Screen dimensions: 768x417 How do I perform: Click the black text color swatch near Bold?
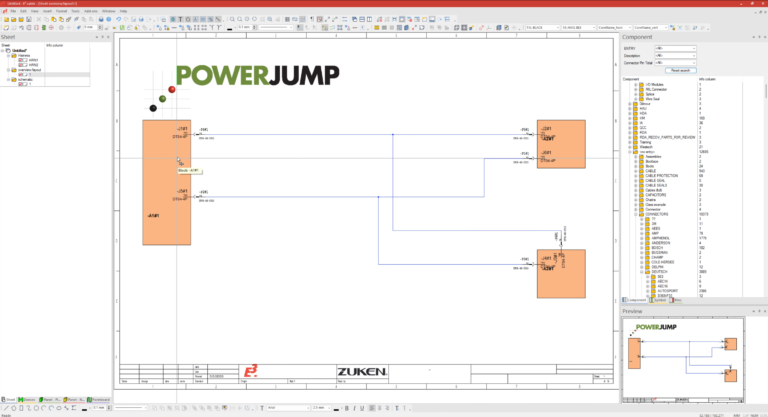point(336,409)
